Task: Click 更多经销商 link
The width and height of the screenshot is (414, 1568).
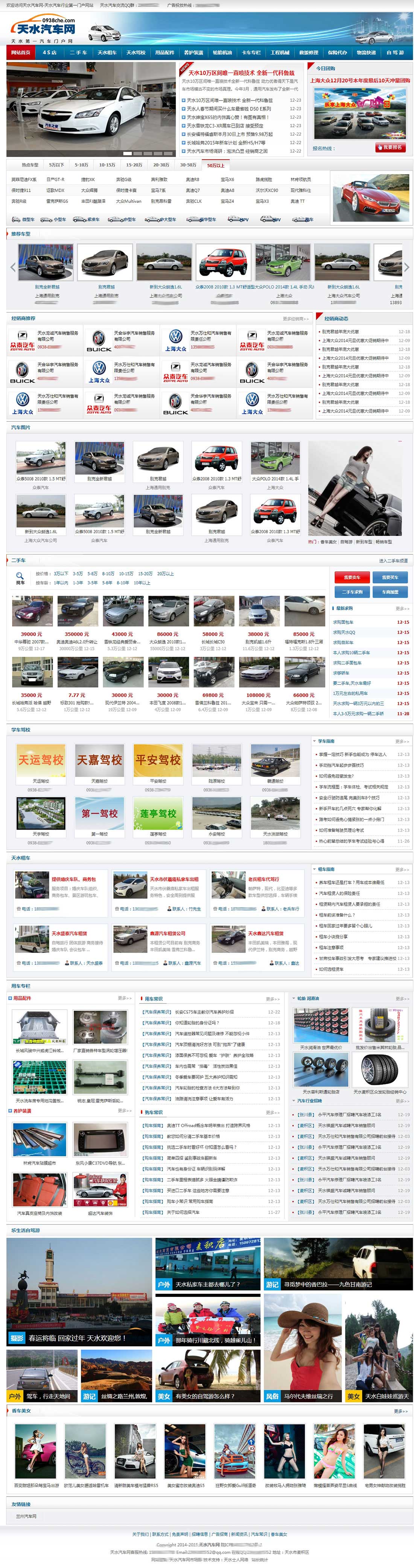Action: click(296, 318)
